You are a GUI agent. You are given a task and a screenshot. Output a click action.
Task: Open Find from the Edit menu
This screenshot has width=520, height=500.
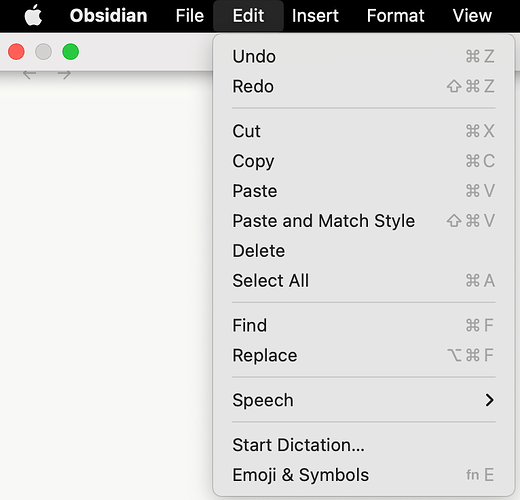point(363,325)
